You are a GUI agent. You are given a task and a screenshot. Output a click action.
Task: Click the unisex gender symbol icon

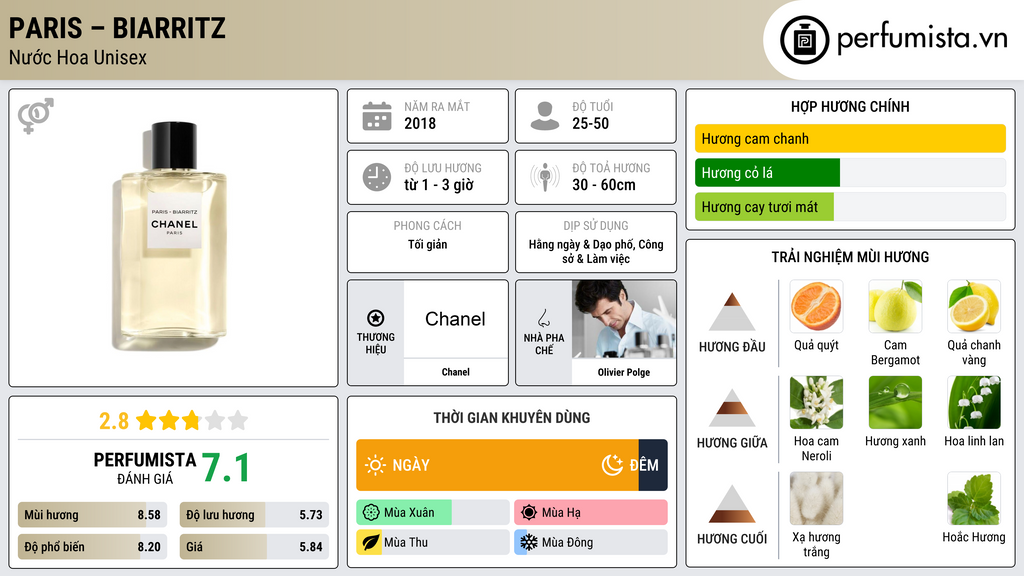[36, 116]
